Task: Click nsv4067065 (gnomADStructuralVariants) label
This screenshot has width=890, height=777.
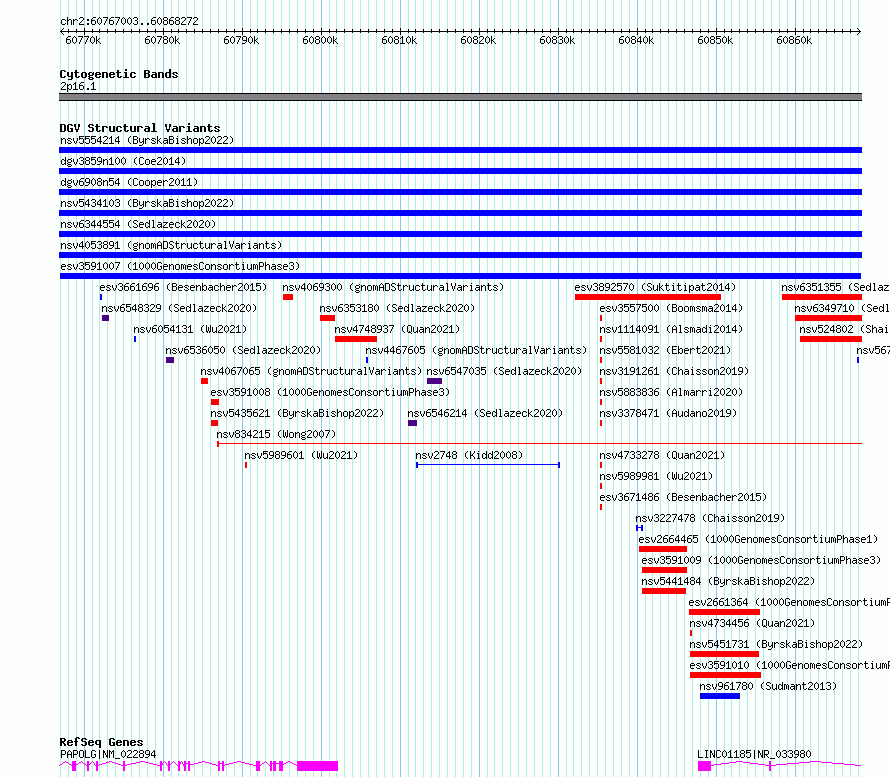Action: point(311,371)
